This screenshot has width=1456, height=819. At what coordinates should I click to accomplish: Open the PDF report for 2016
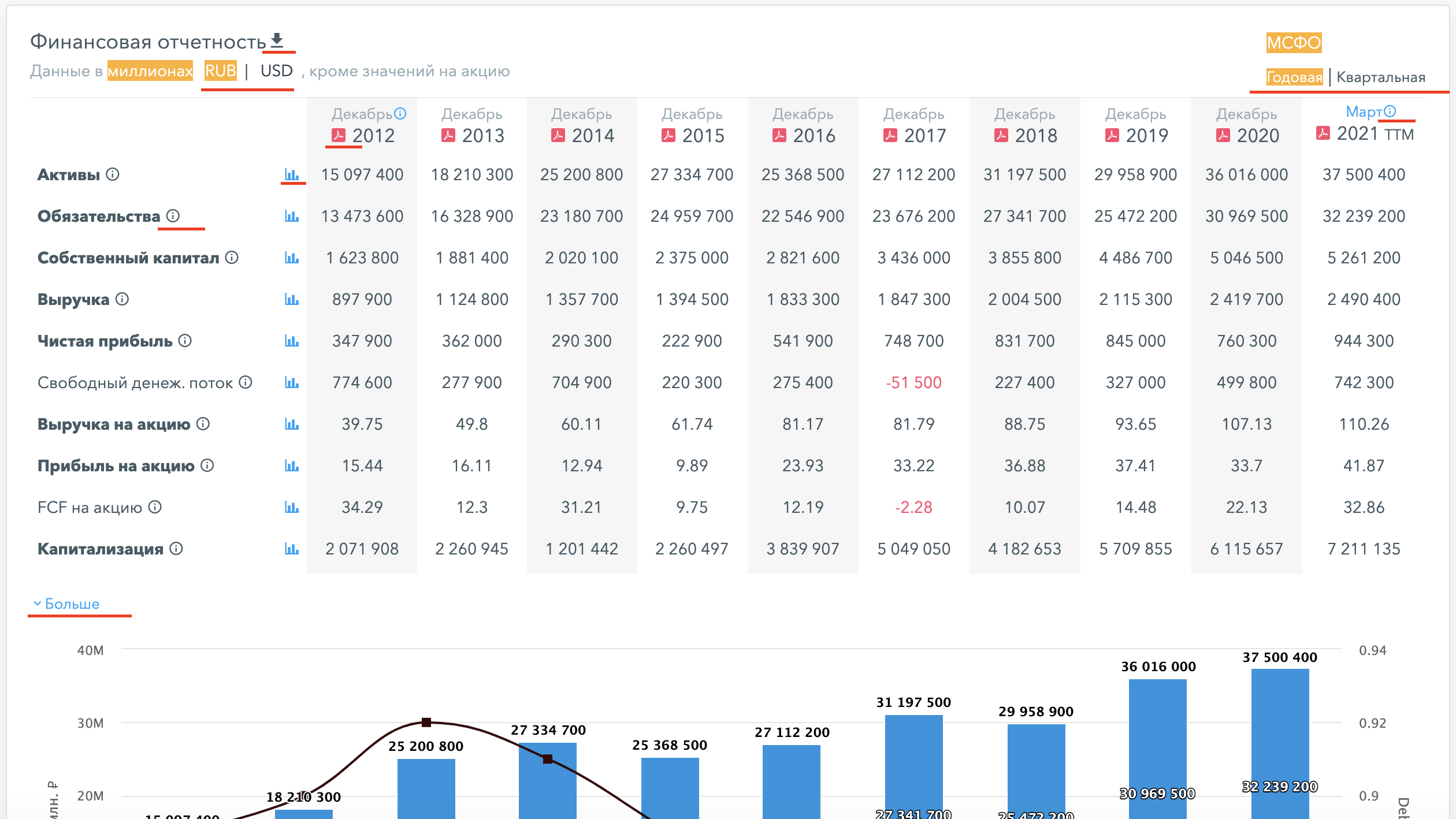coord(779,135)
